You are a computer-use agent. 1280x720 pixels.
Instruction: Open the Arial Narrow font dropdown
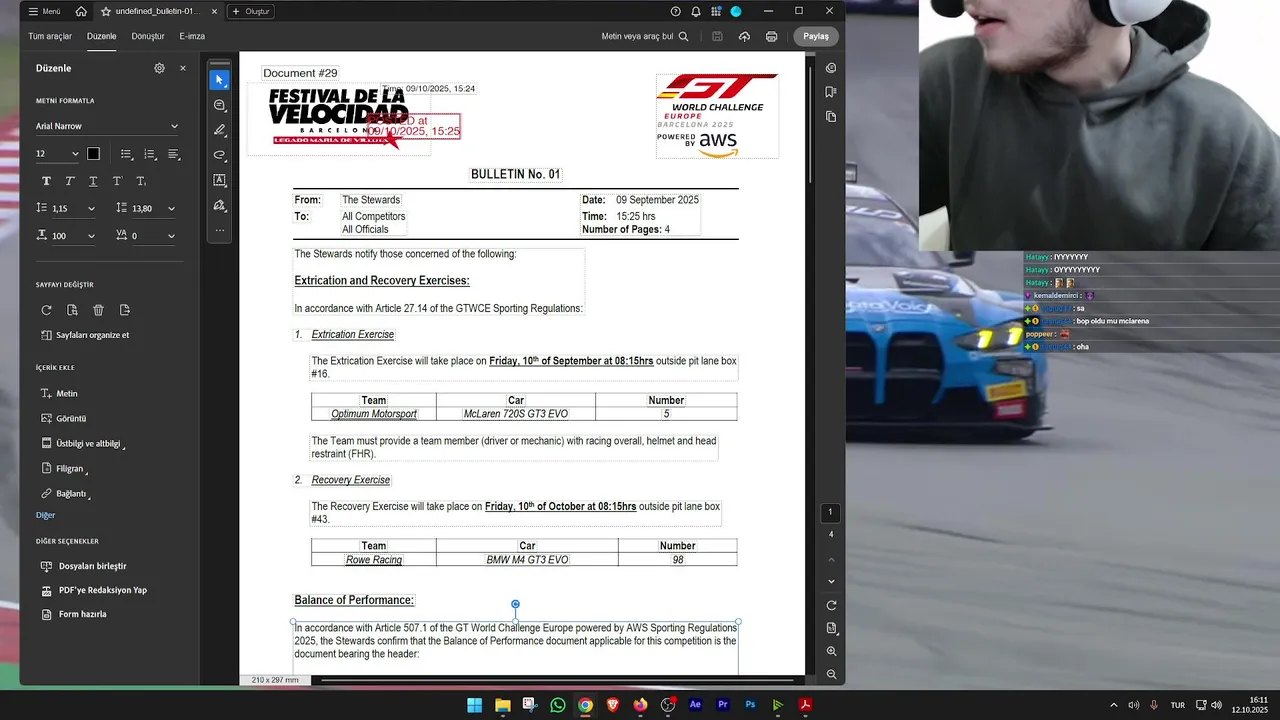107,126
